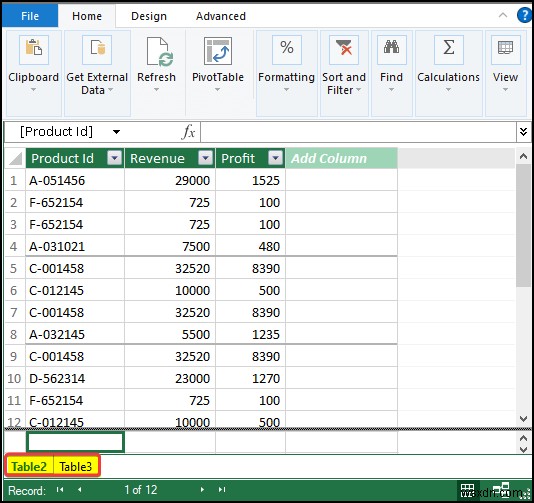Select Revenue cell 23000
534x503 pixels.
tap(170, 378)
